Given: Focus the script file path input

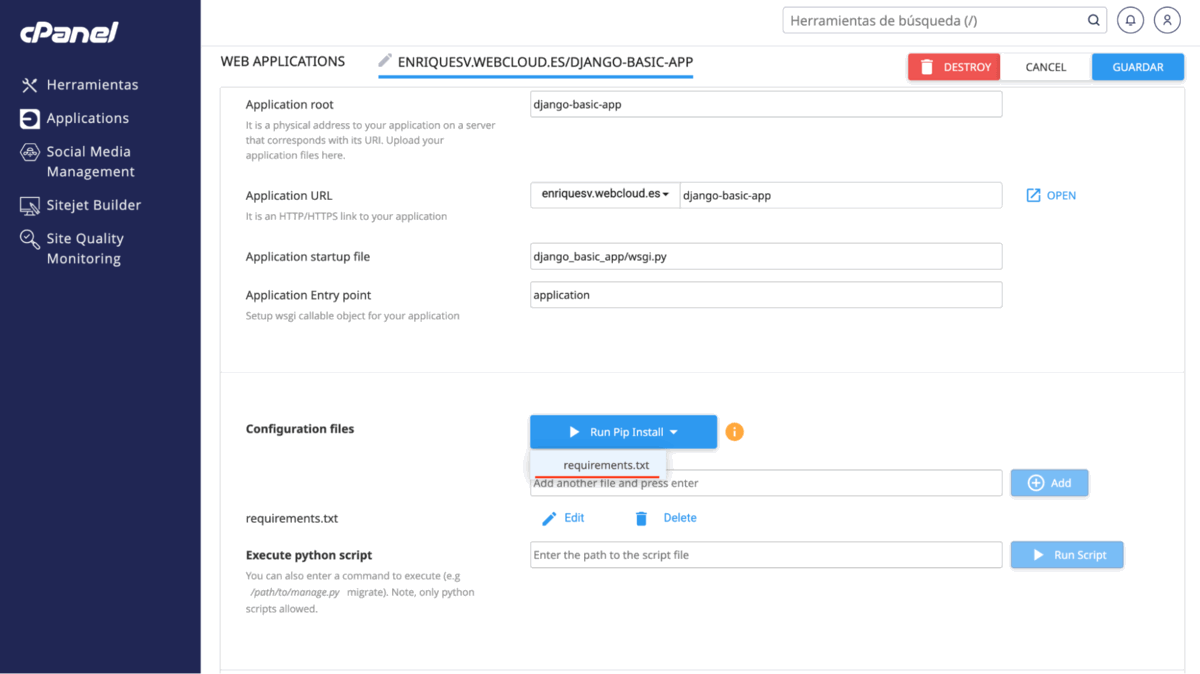Looking at the screenshot, I should pos(766,555).
